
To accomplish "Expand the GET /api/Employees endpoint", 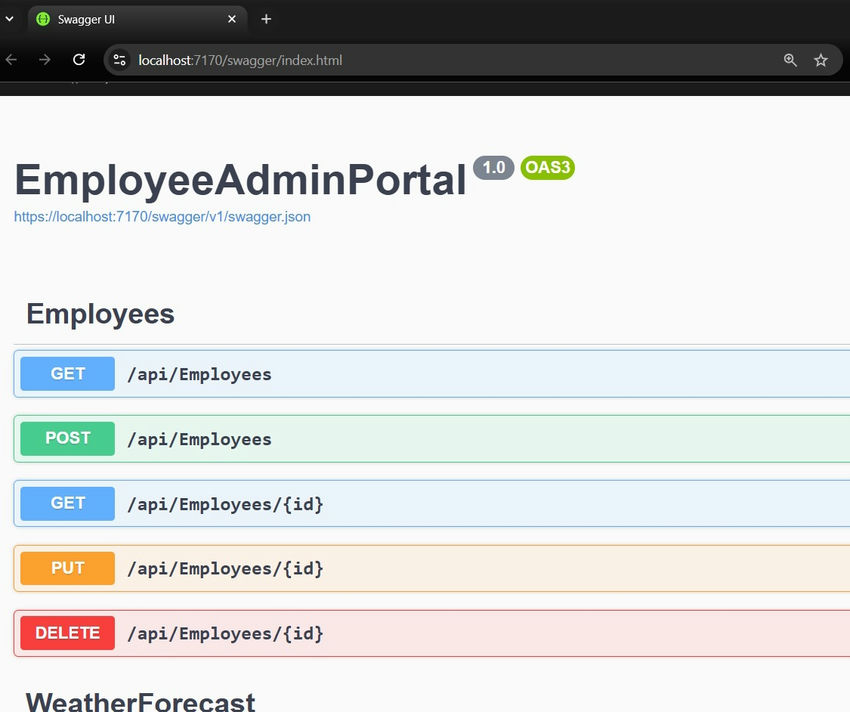I will (199, 374).
